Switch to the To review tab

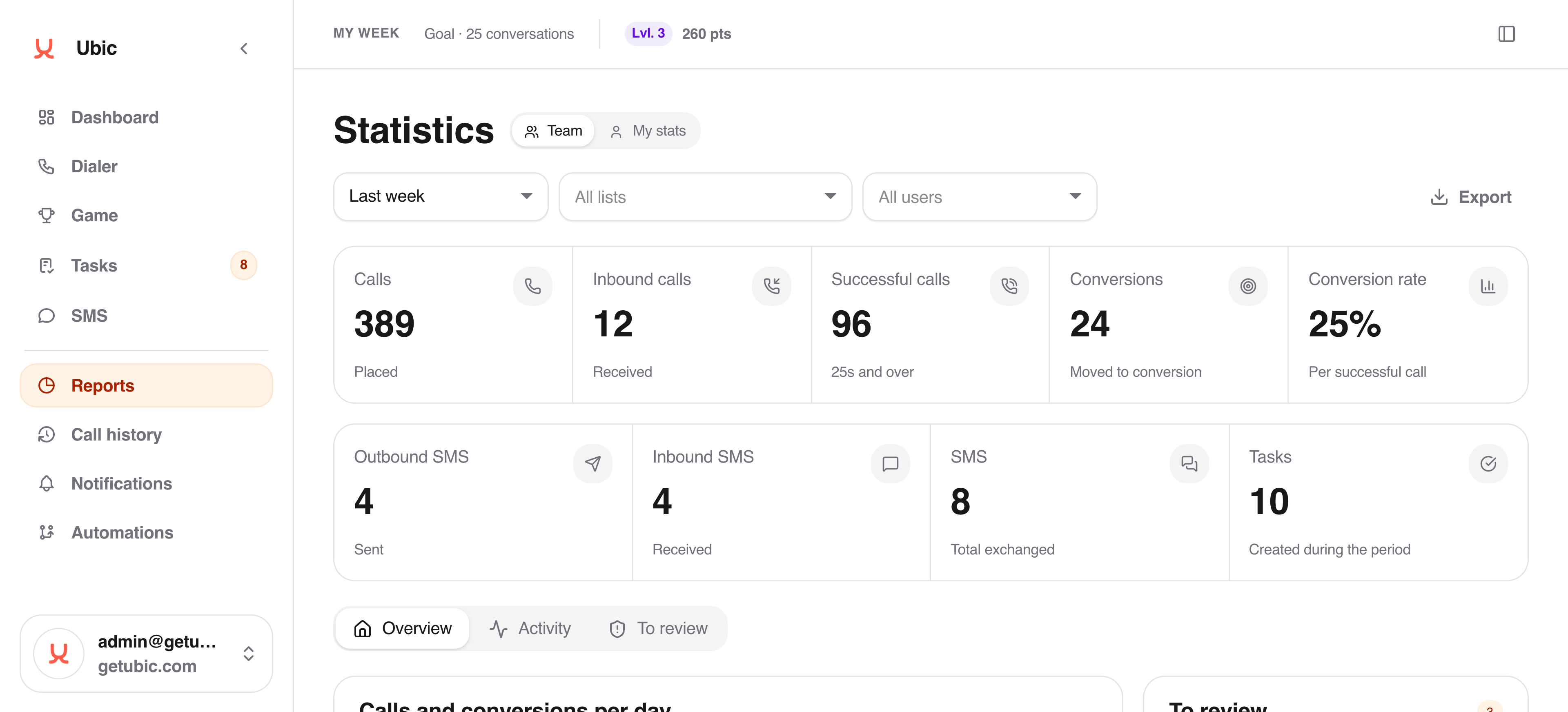659,628
